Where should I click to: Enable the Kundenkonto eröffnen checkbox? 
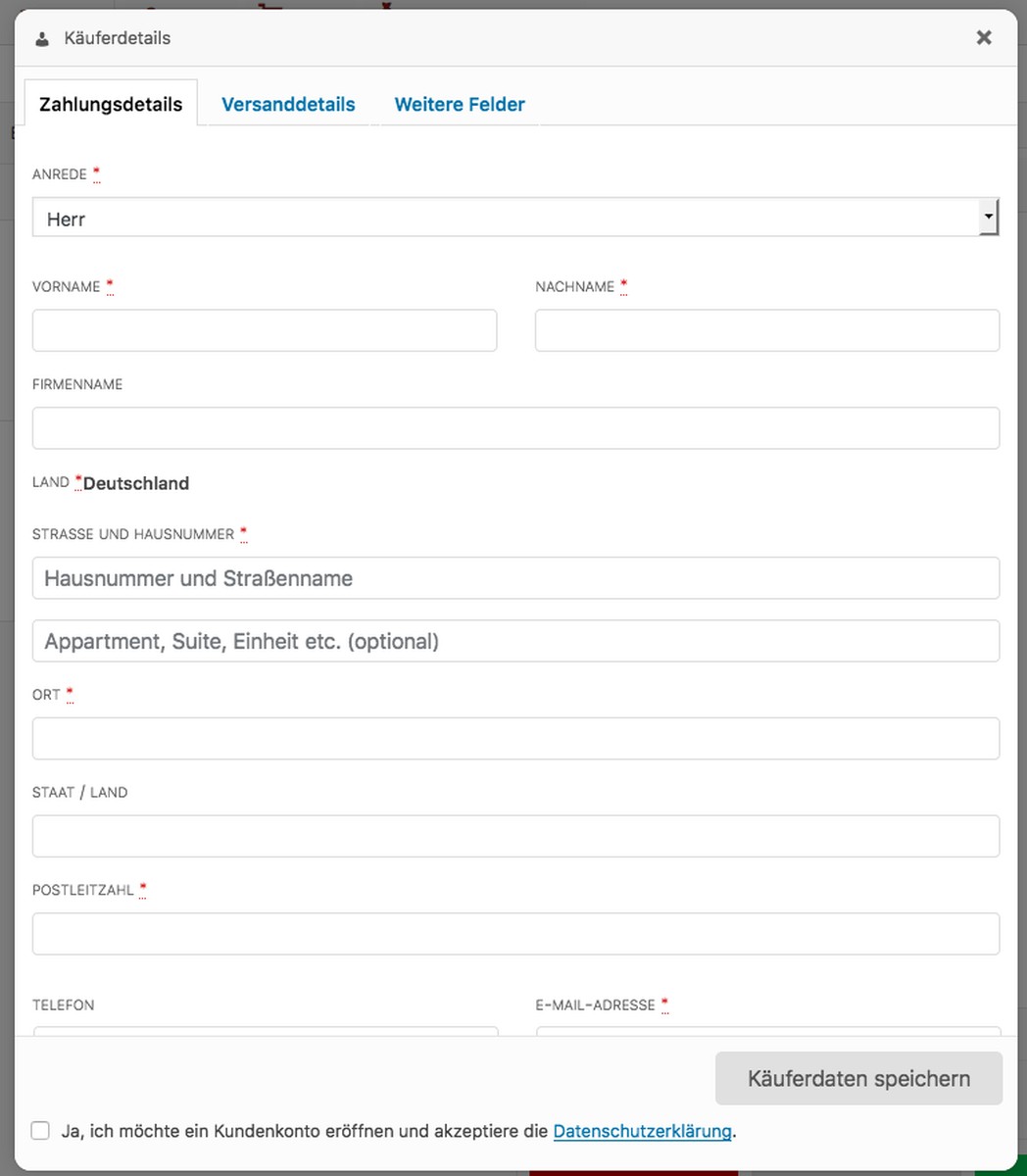[x=40, y=1131]
